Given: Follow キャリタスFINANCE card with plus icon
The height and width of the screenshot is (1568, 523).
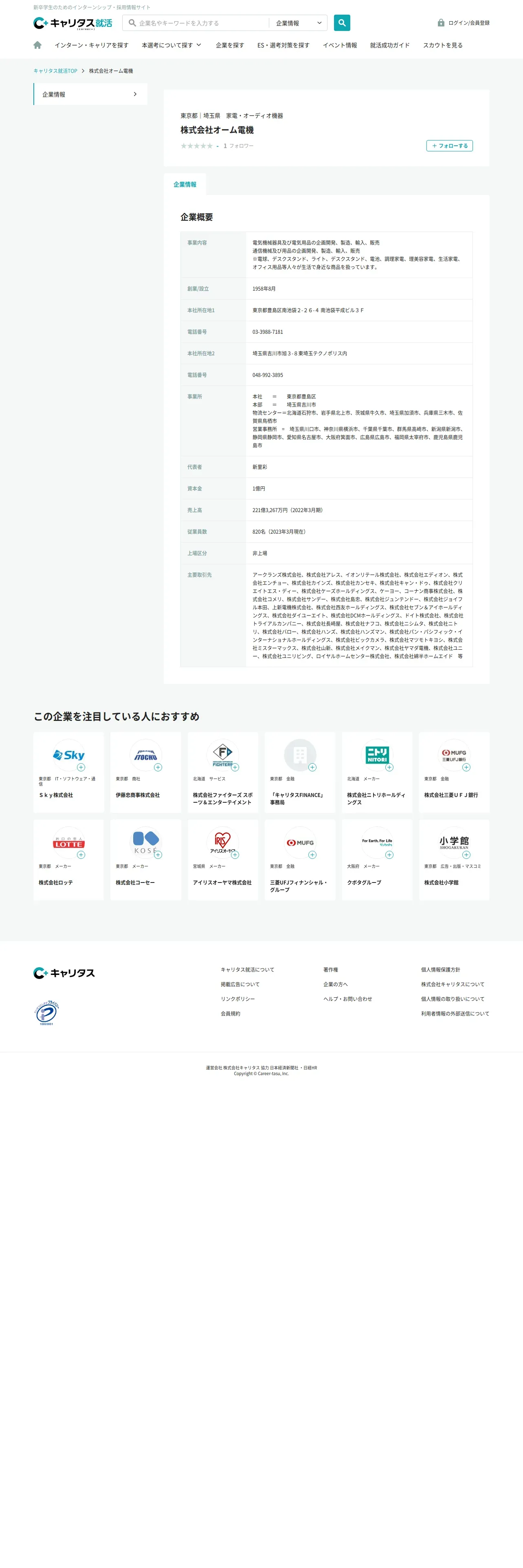Looking at the screenshot, I should pos(312,768).
